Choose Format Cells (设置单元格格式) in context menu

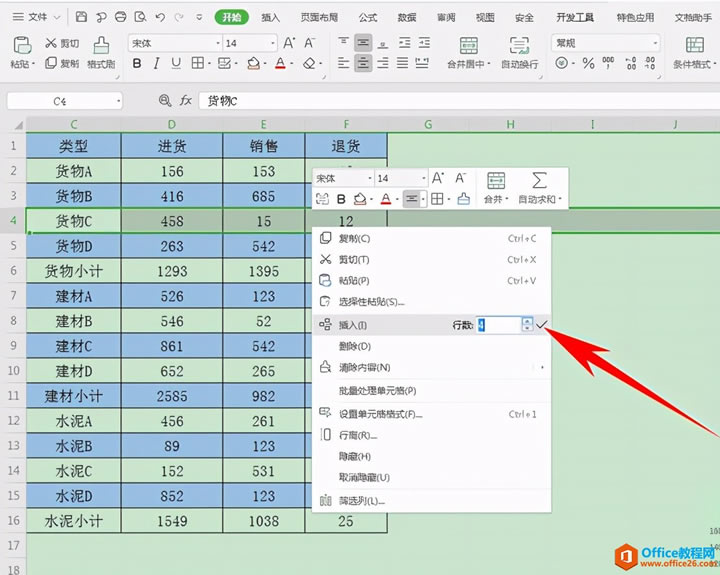pyautogui.click(x=432, y=414)
